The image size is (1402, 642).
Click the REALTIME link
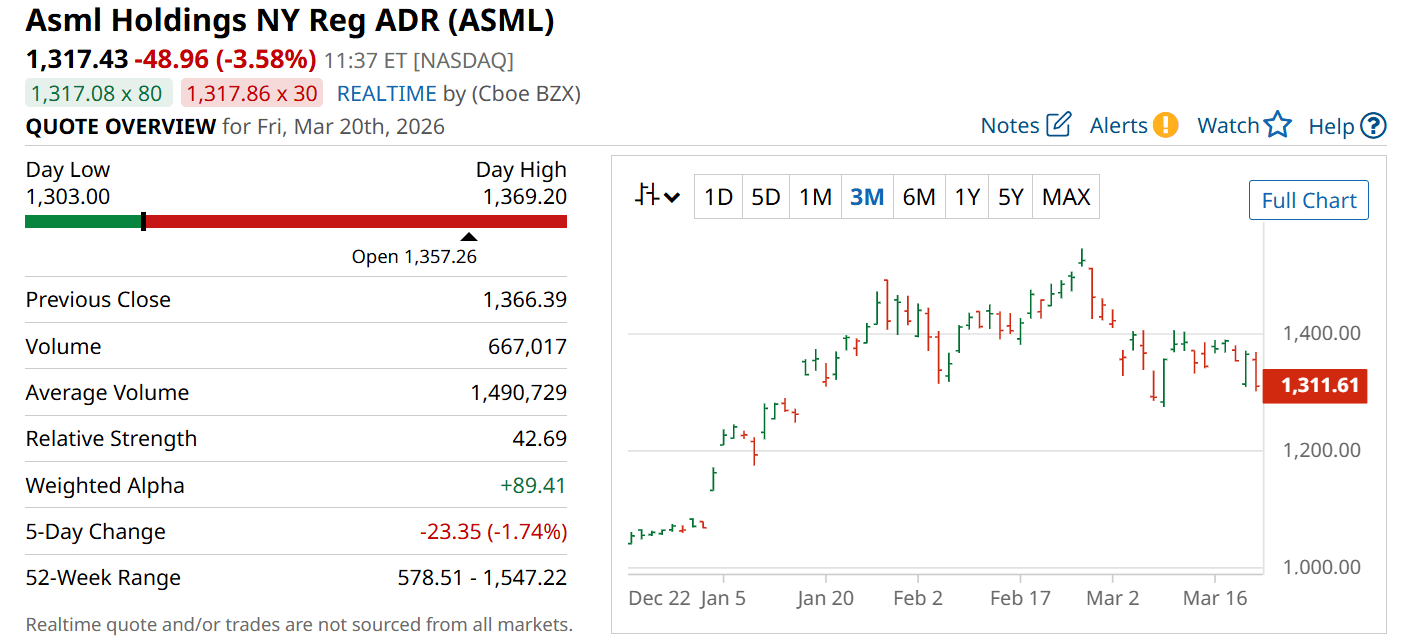point(387,94)
